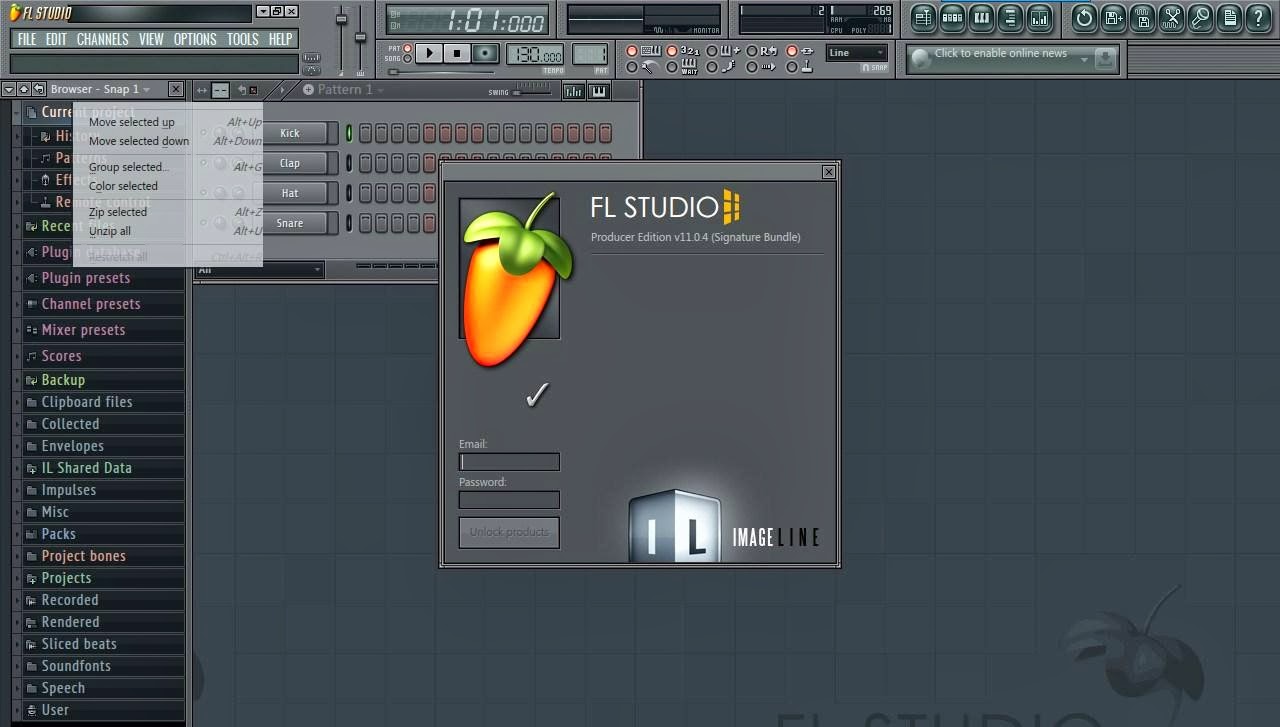Viewport: 1280px width, 727px height.
Task: Close the FL Studio about dialog
Action: point(828,172)
